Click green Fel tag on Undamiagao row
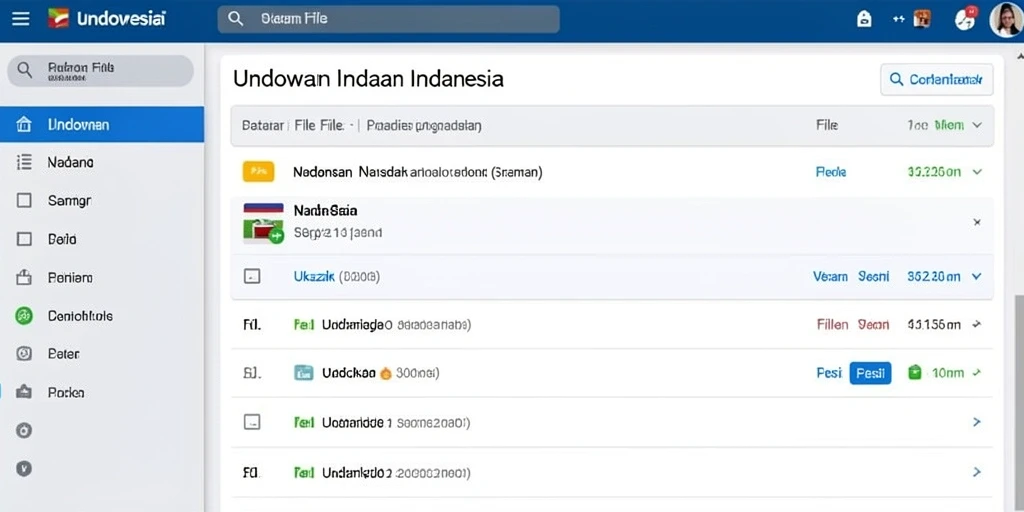This screenshot has height=512, width=1024. (x=304, y=325)
